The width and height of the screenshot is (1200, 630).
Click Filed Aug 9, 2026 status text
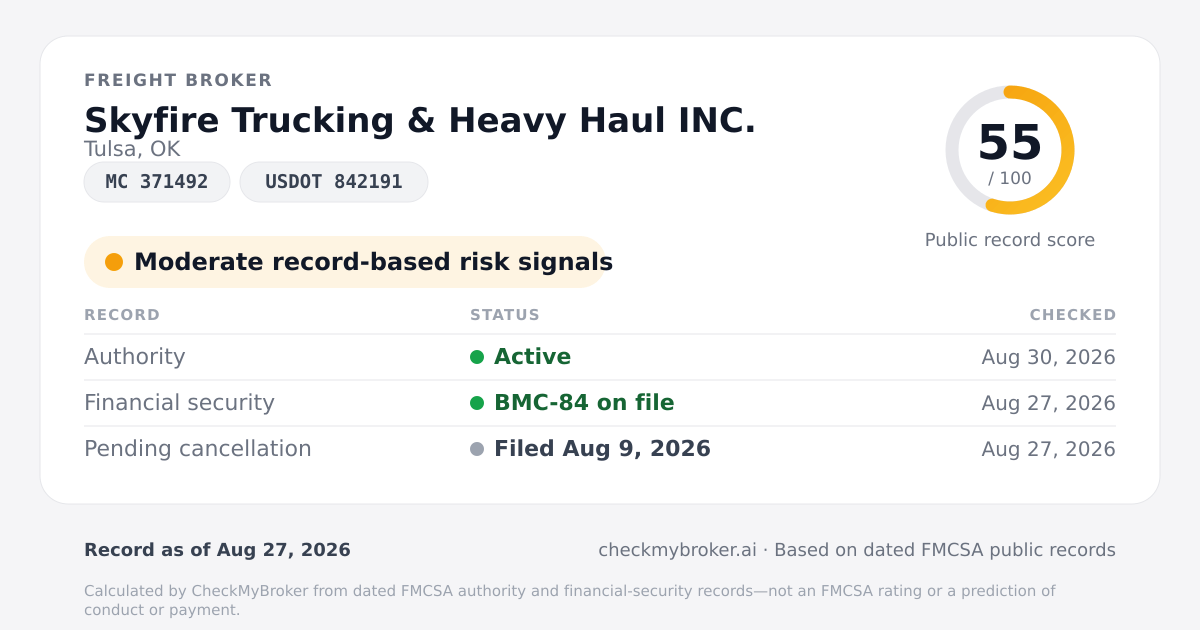(602, 449)
